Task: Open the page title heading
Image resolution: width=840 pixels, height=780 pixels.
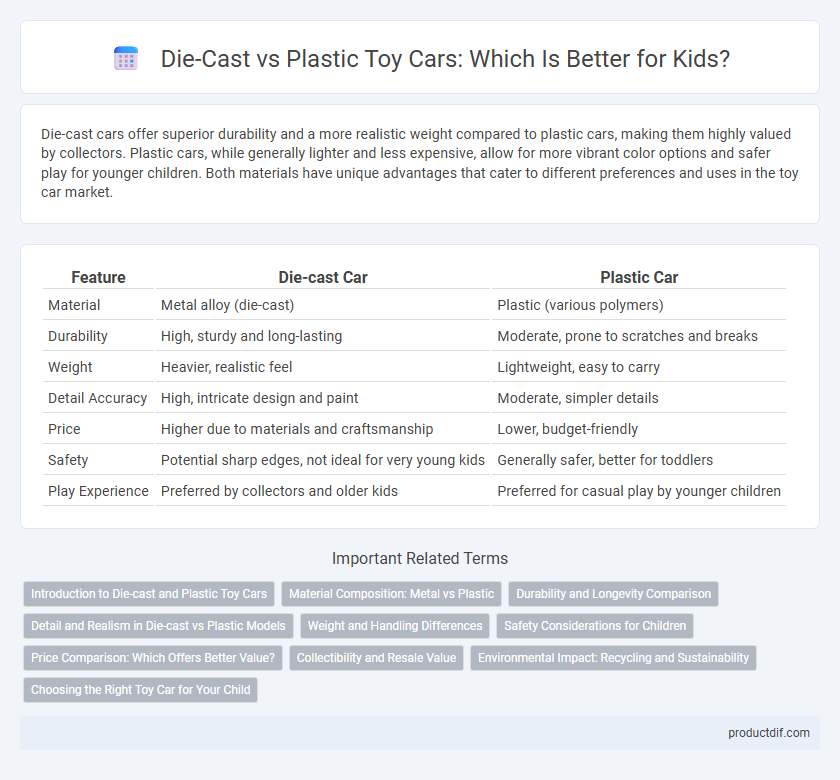Action: click(x=445, y=58)
